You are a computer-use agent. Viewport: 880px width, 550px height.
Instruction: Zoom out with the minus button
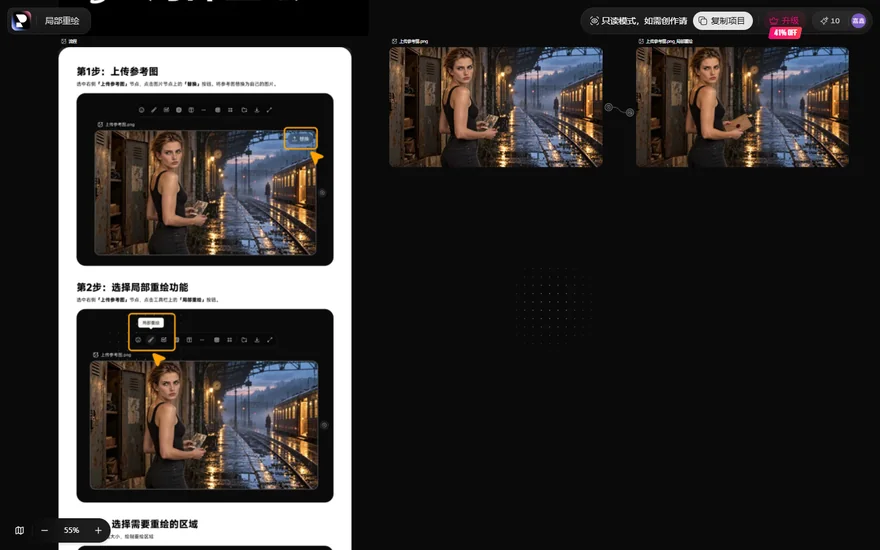pos(44,530)
